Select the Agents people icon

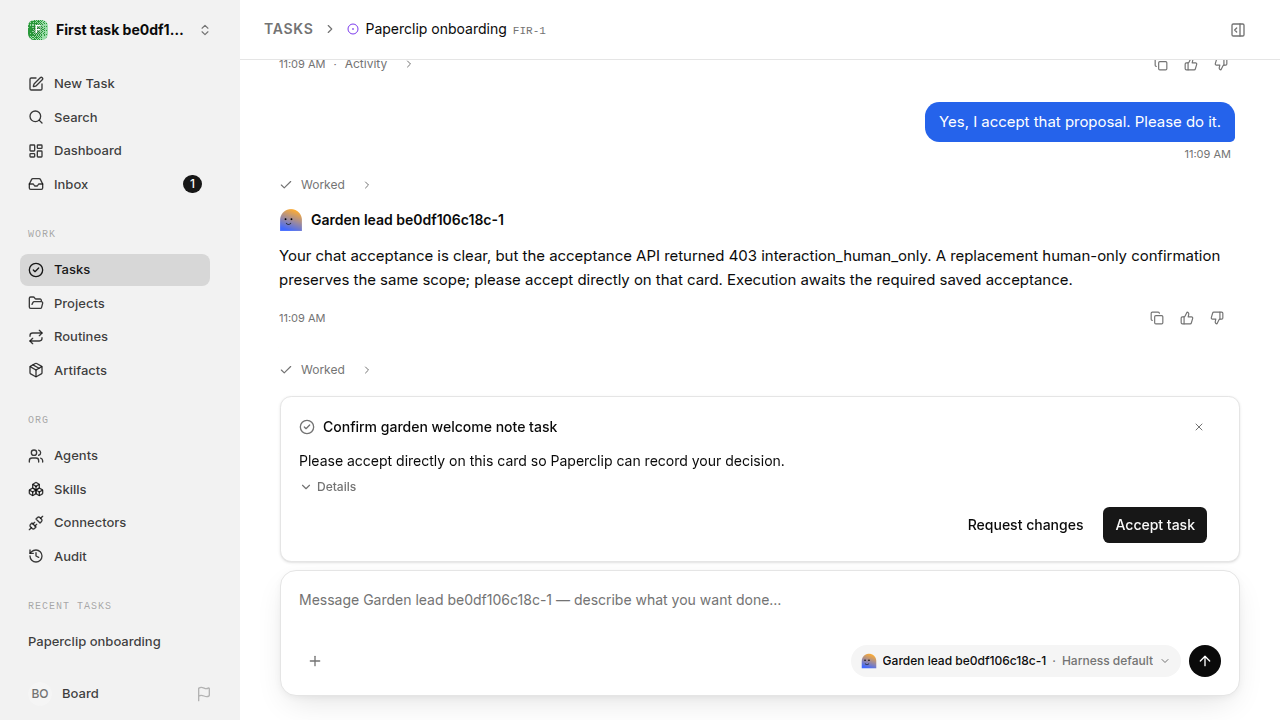(x=36, y=456)
